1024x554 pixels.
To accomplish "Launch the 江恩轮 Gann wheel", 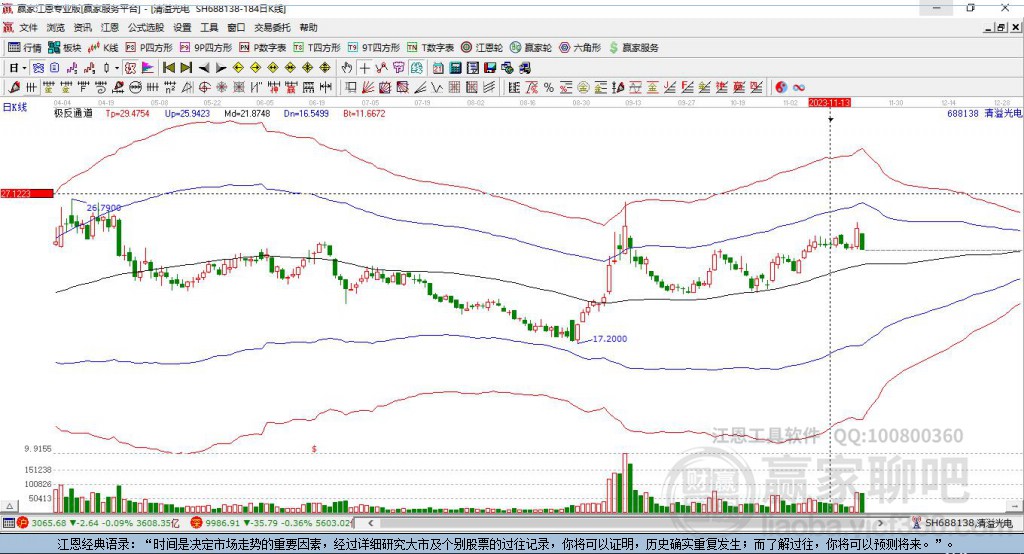I will (x=482, y=48).
